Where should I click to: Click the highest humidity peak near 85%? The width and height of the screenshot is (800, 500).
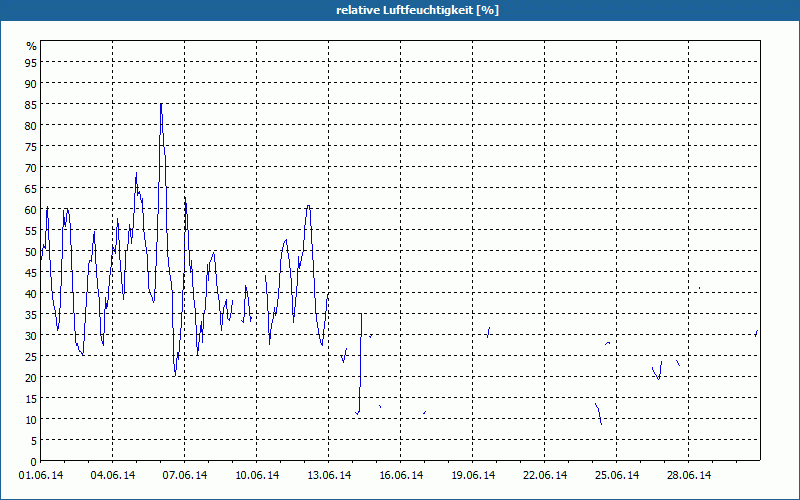point(161,104)
